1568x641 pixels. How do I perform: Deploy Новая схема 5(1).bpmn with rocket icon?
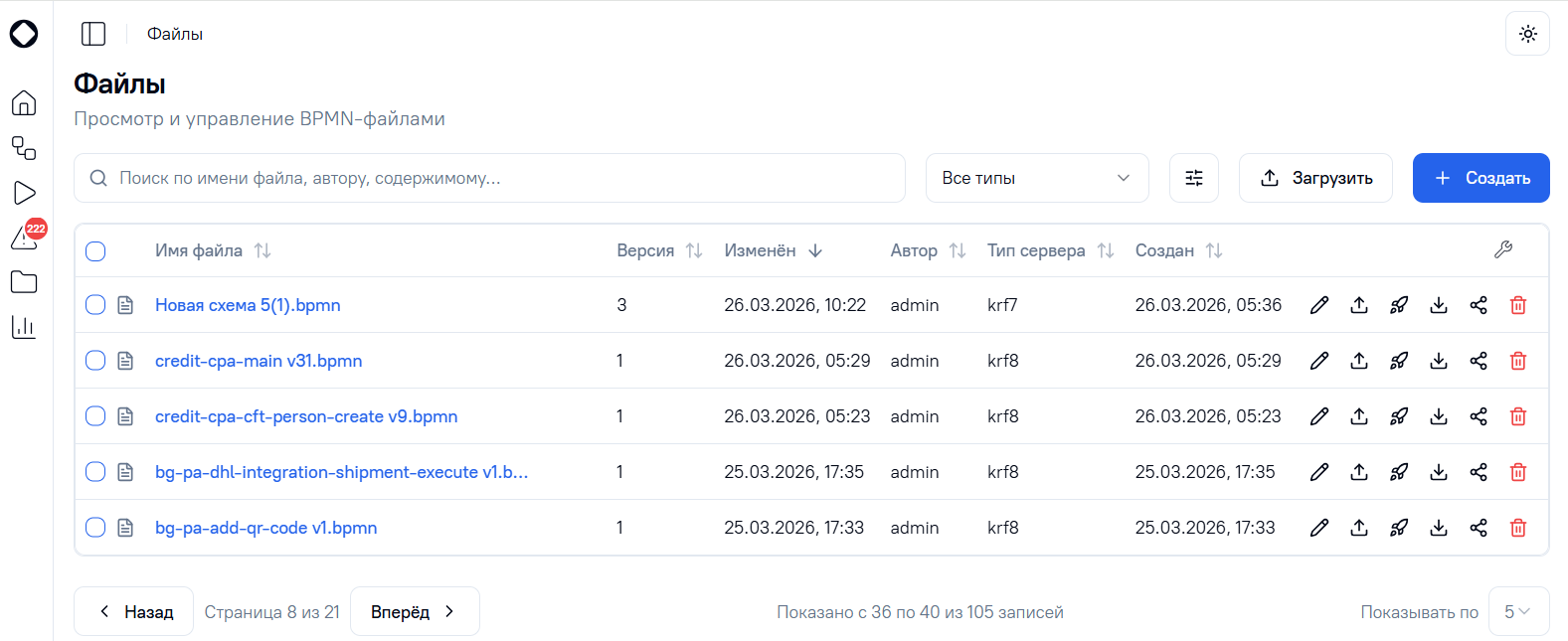pos(1399,305)
